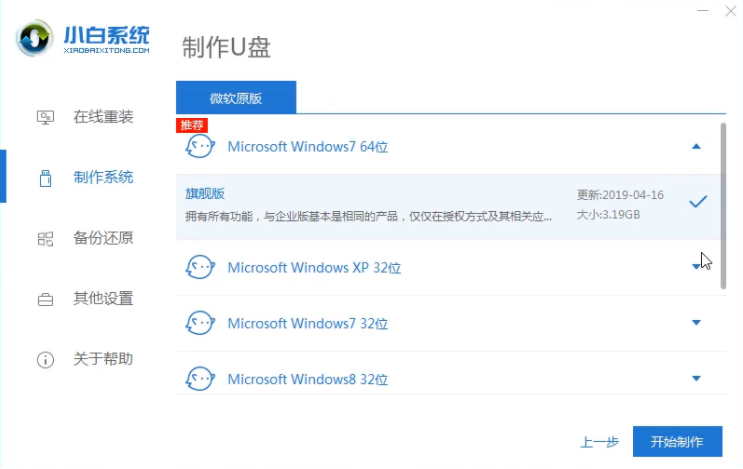The height and width of the screenshot is (469, 743).
Task: Click the 在线重装 monitor icon in sidebar
Action: coord(45,117)
